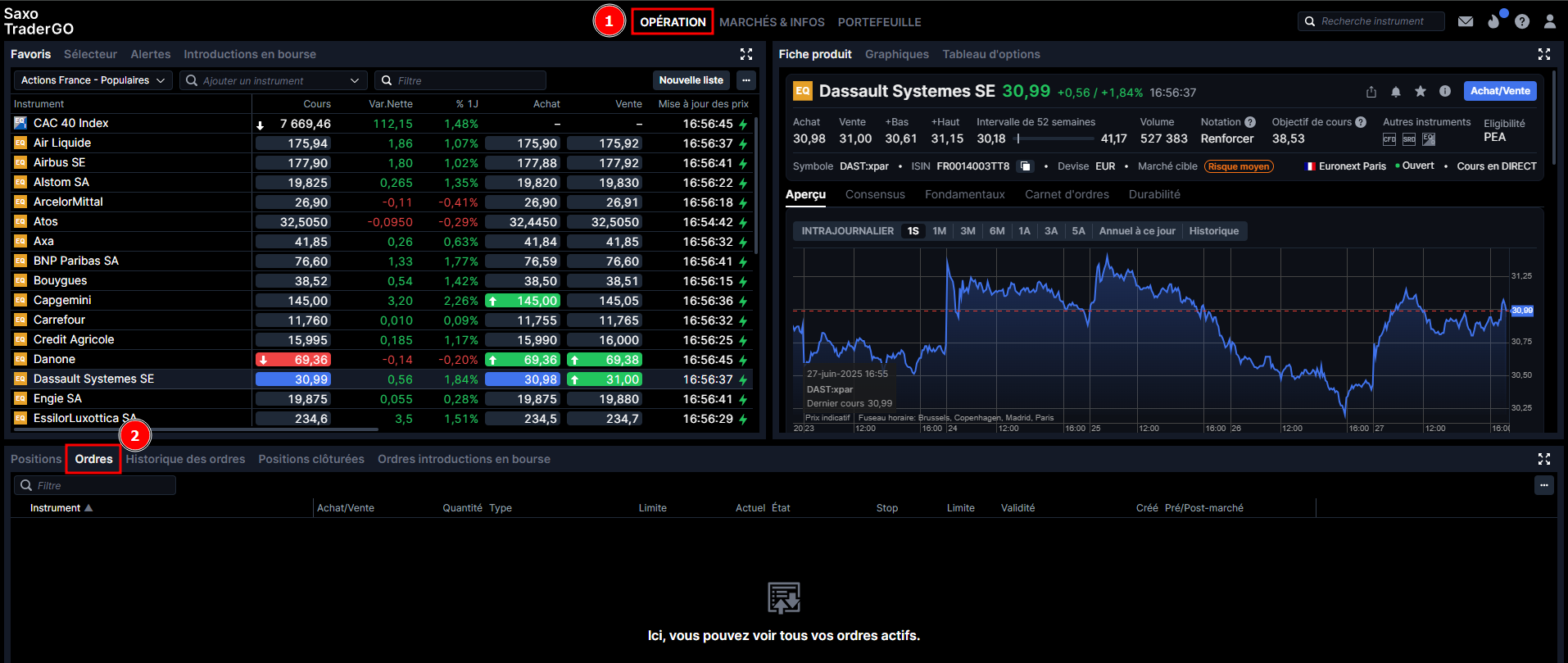
Task: Focus the Recherche instrument search field
Action: pos(1371,21)
